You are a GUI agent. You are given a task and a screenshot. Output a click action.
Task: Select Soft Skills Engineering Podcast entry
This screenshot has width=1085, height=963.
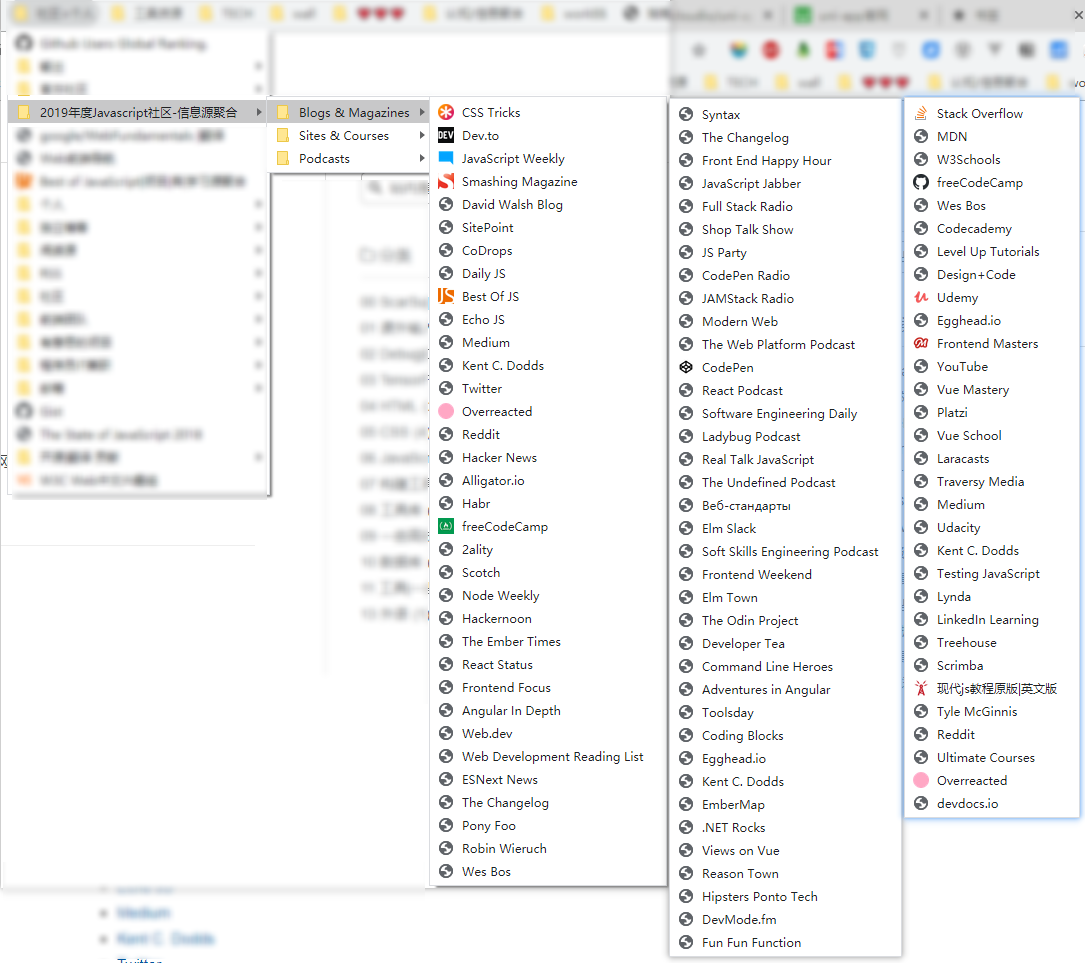click(785, 551)
